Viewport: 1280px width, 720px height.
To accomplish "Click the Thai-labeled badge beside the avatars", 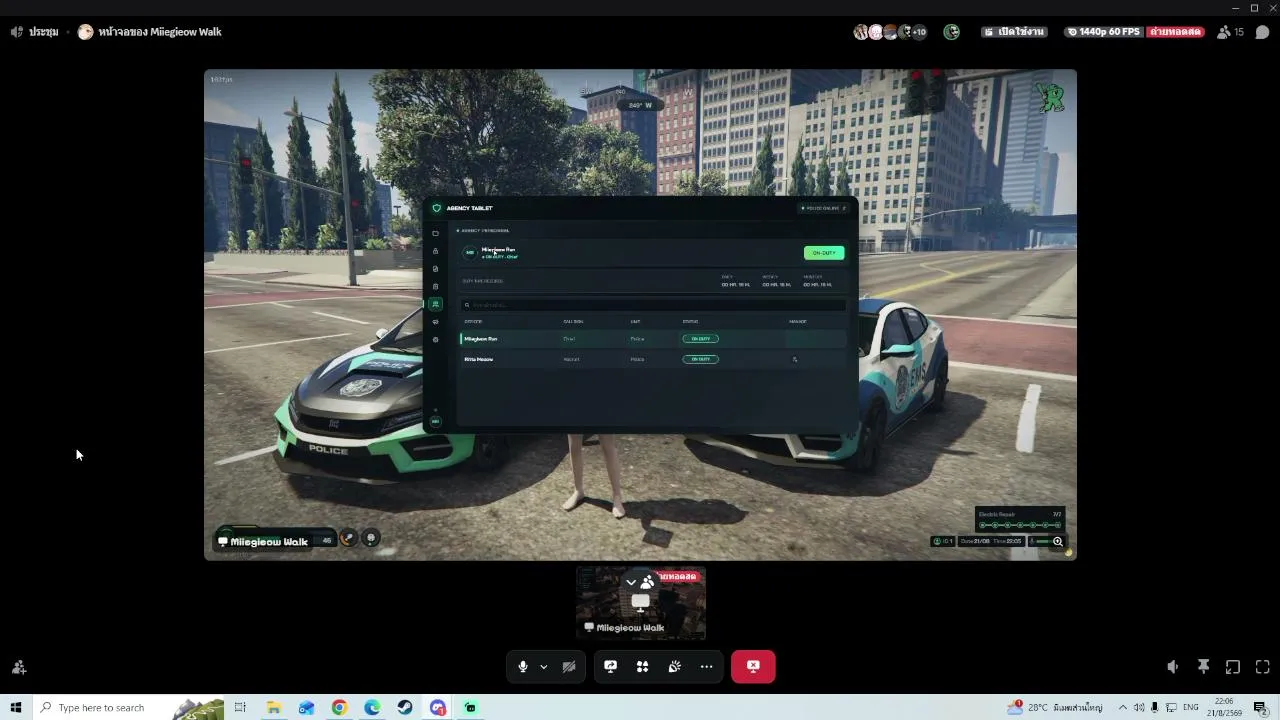I will (1015, 32).
